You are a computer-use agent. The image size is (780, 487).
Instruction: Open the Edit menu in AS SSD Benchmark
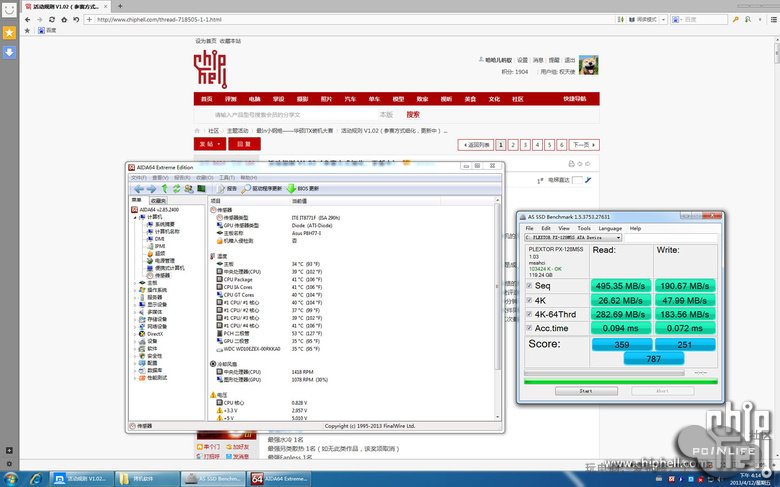(x=546, y=228)
